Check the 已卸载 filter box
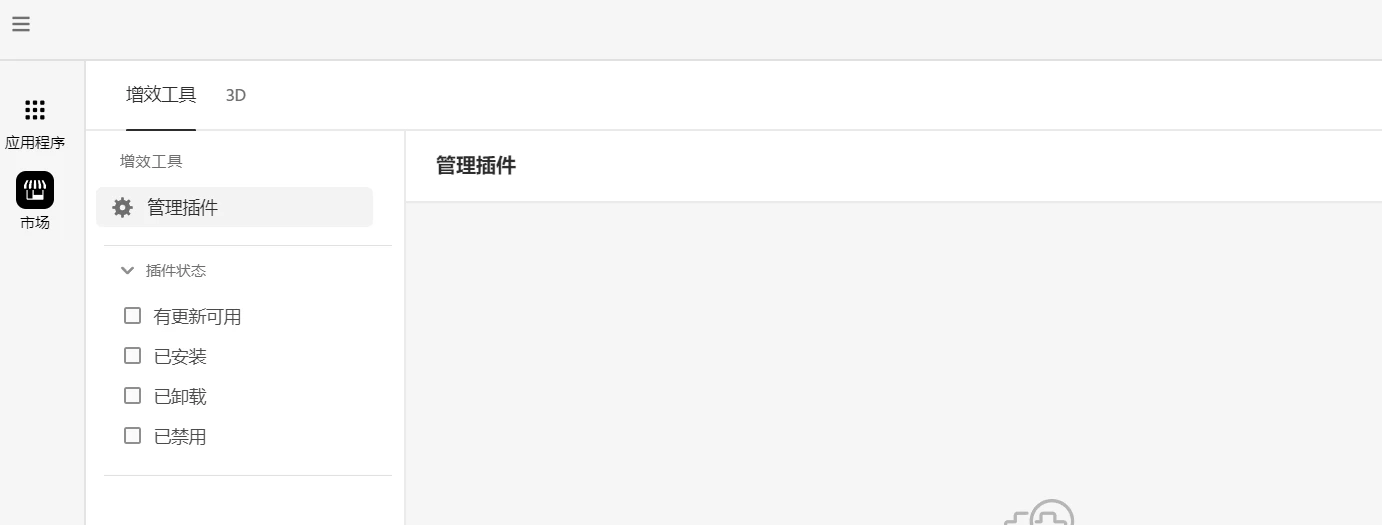1382x525 pixels. pos(132,396)
